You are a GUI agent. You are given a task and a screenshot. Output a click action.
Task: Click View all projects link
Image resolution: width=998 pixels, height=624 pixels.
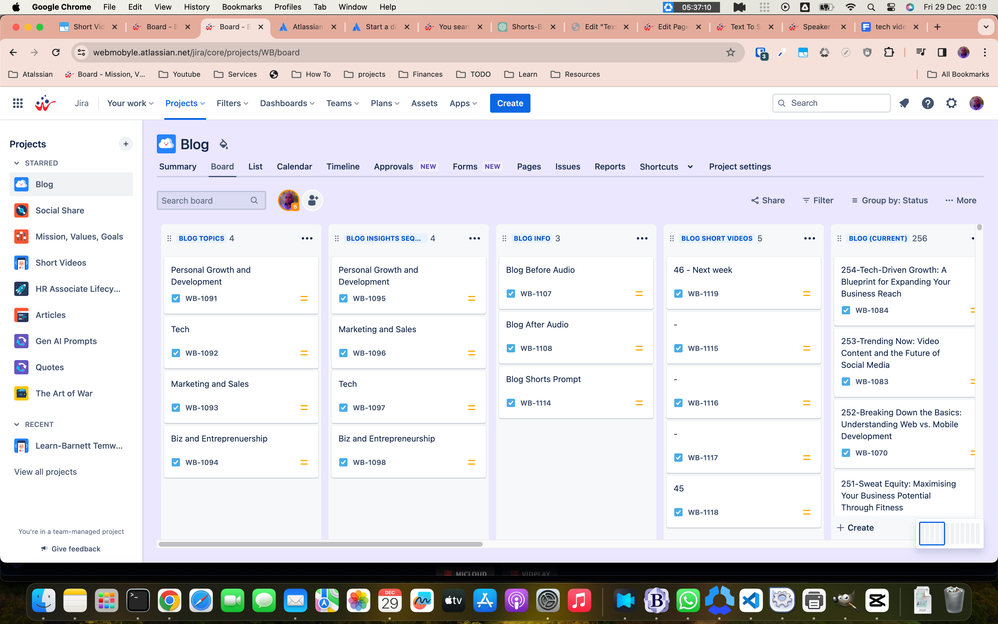(x=45, y=472)
